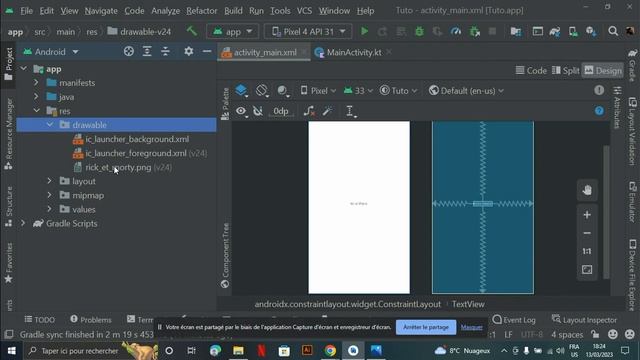Hide the Project panel with minus icon
The height and width of the screenshot is (360, 640).
coord(207,51)
